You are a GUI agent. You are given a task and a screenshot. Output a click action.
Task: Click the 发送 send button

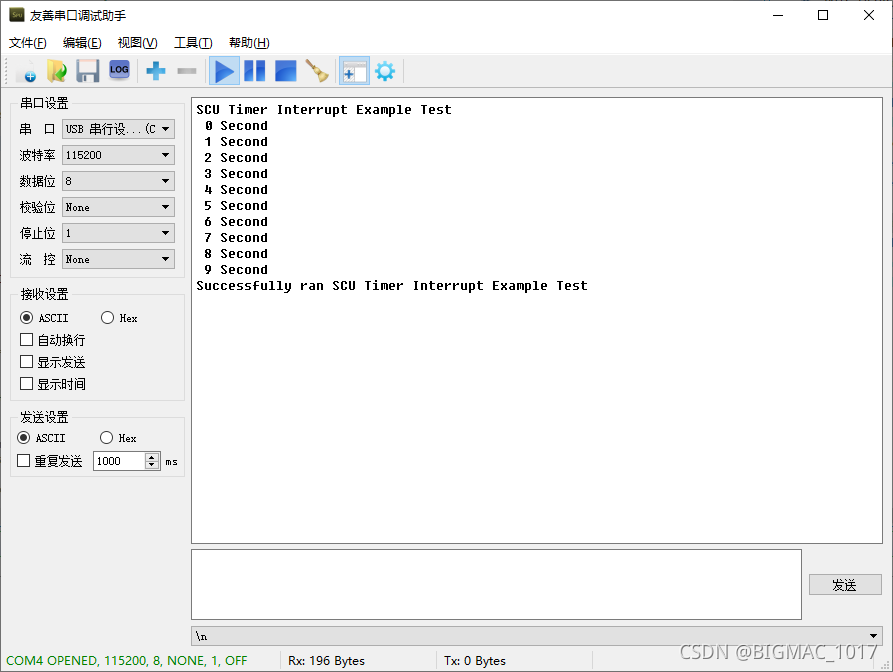coord(845,585)
